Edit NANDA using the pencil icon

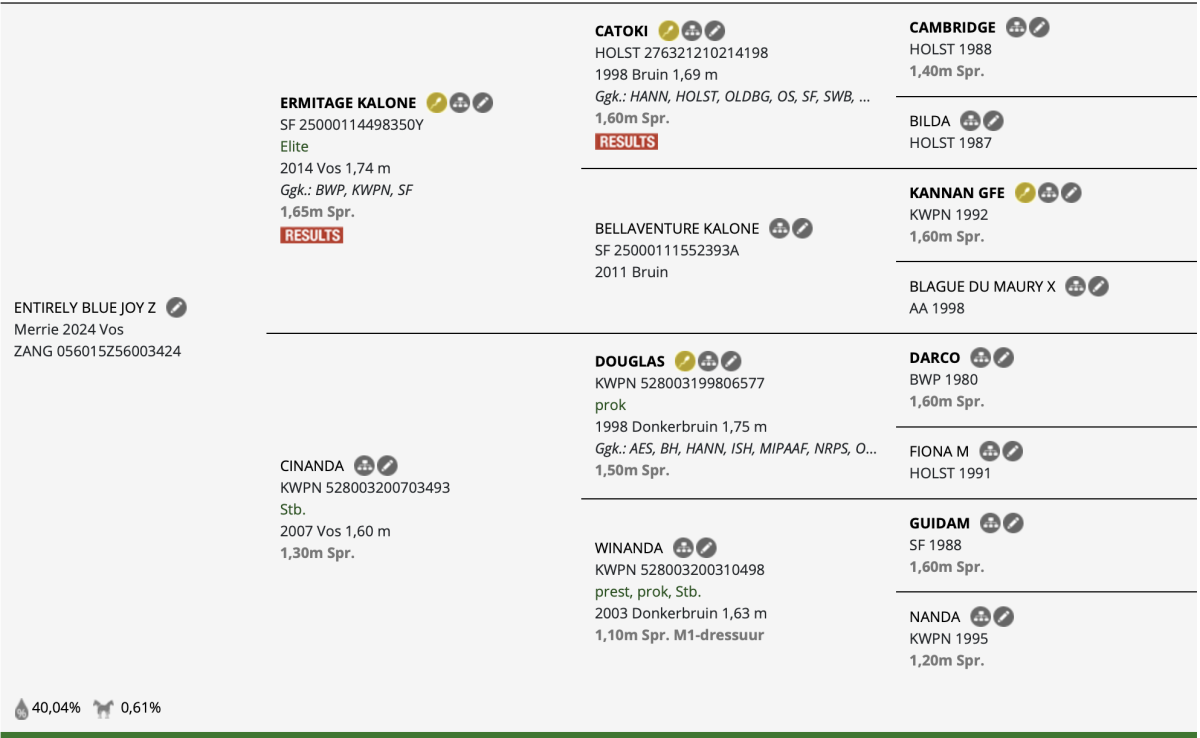[x=1004, y=616]
